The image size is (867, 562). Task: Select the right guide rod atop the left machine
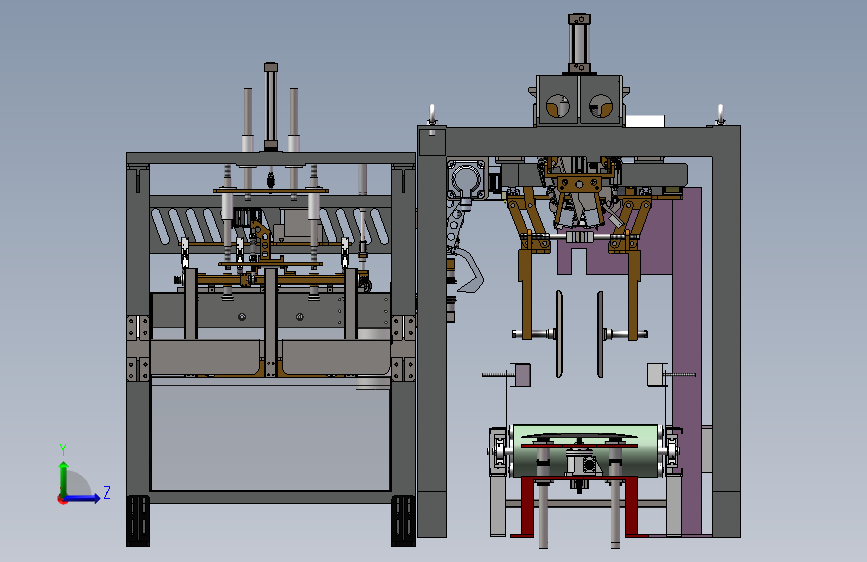point(294,119)
